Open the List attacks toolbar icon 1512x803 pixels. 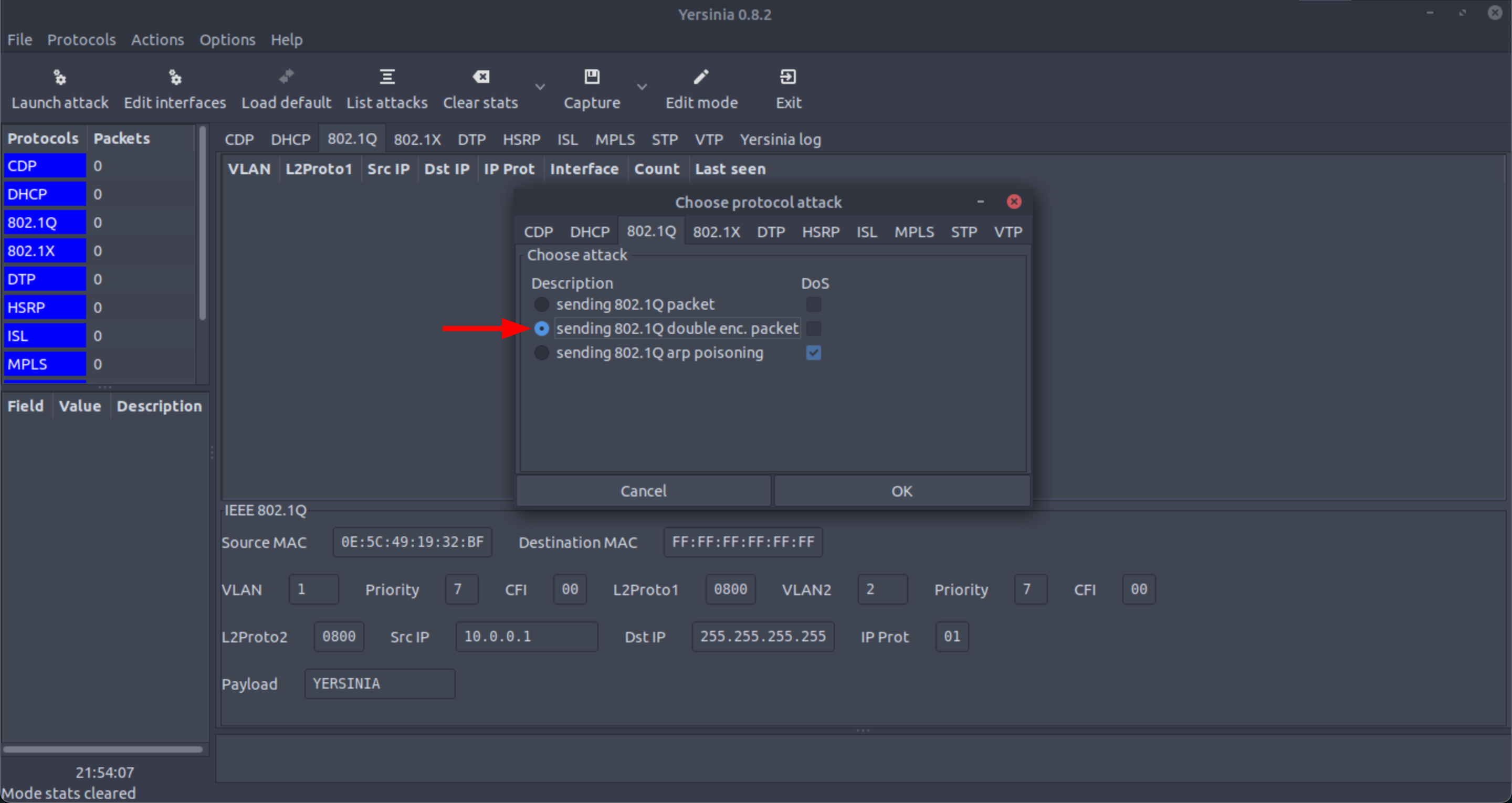[387, 77]
